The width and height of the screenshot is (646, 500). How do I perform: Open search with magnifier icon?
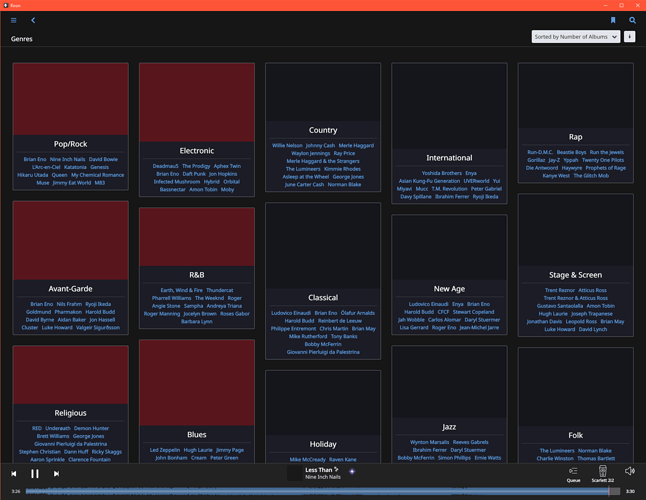(632, 20)
